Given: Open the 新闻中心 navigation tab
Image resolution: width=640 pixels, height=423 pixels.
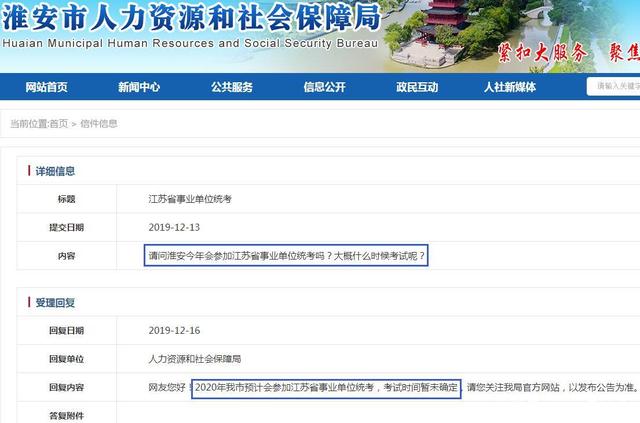Looking at the screenshot, I should pos(139,87).
